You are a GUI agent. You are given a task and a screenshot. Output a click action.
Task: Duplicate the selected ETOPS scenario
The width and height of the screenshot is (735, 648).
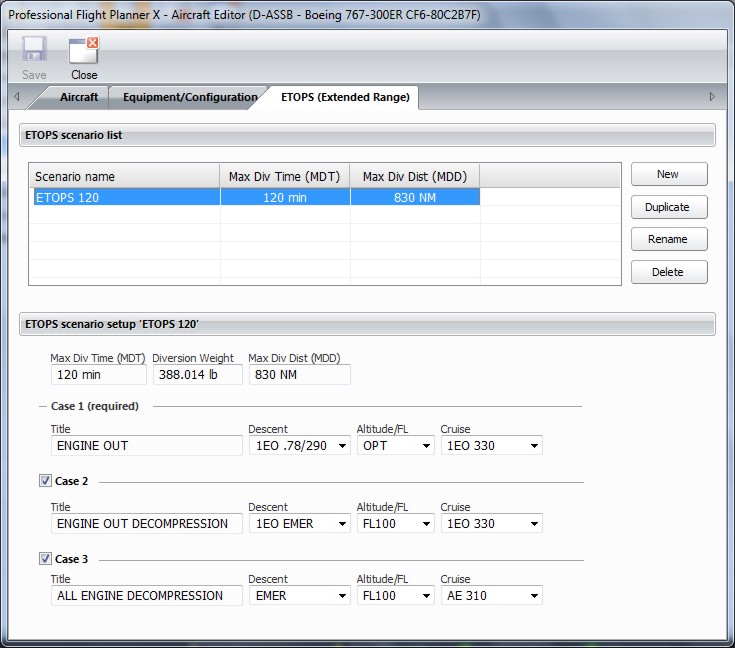click(x=669, y=207)
